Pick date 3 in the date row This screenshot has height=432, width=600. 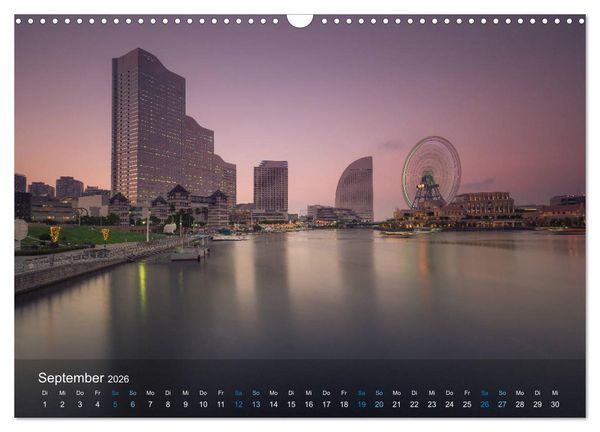click(80, 404)
